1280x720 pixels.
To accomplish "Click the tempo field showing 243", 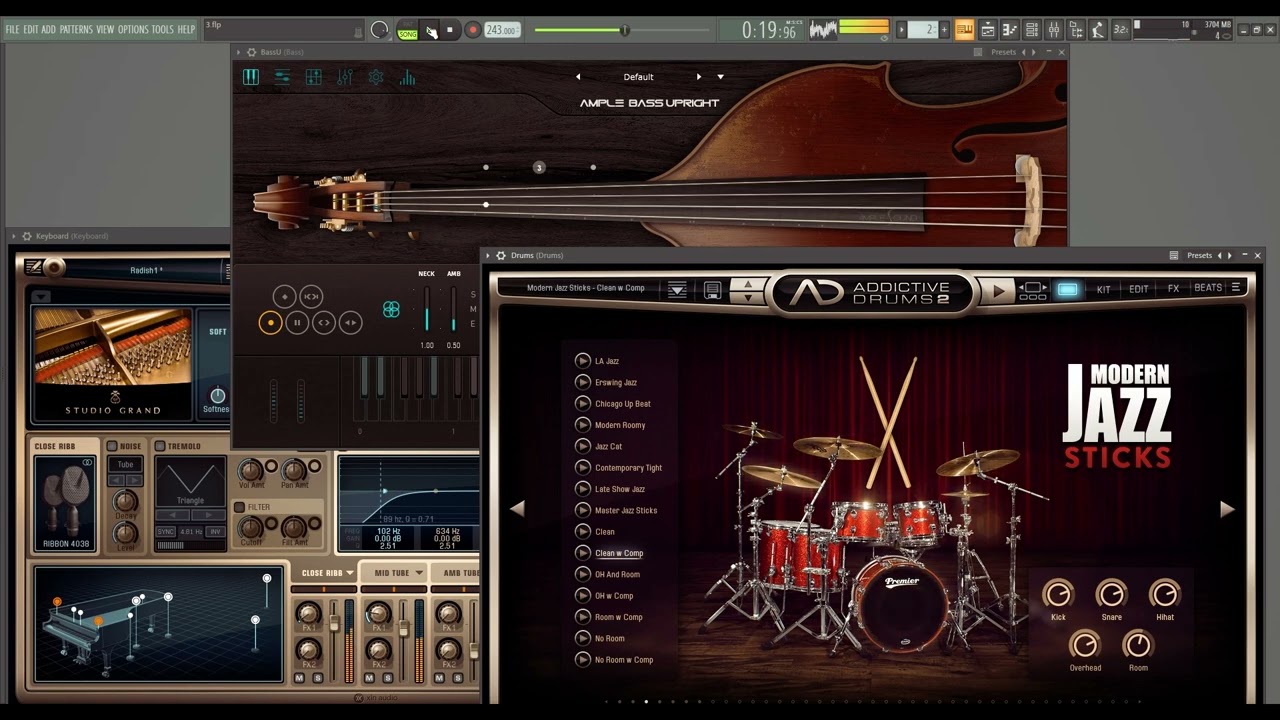I will tap(503, 30).
